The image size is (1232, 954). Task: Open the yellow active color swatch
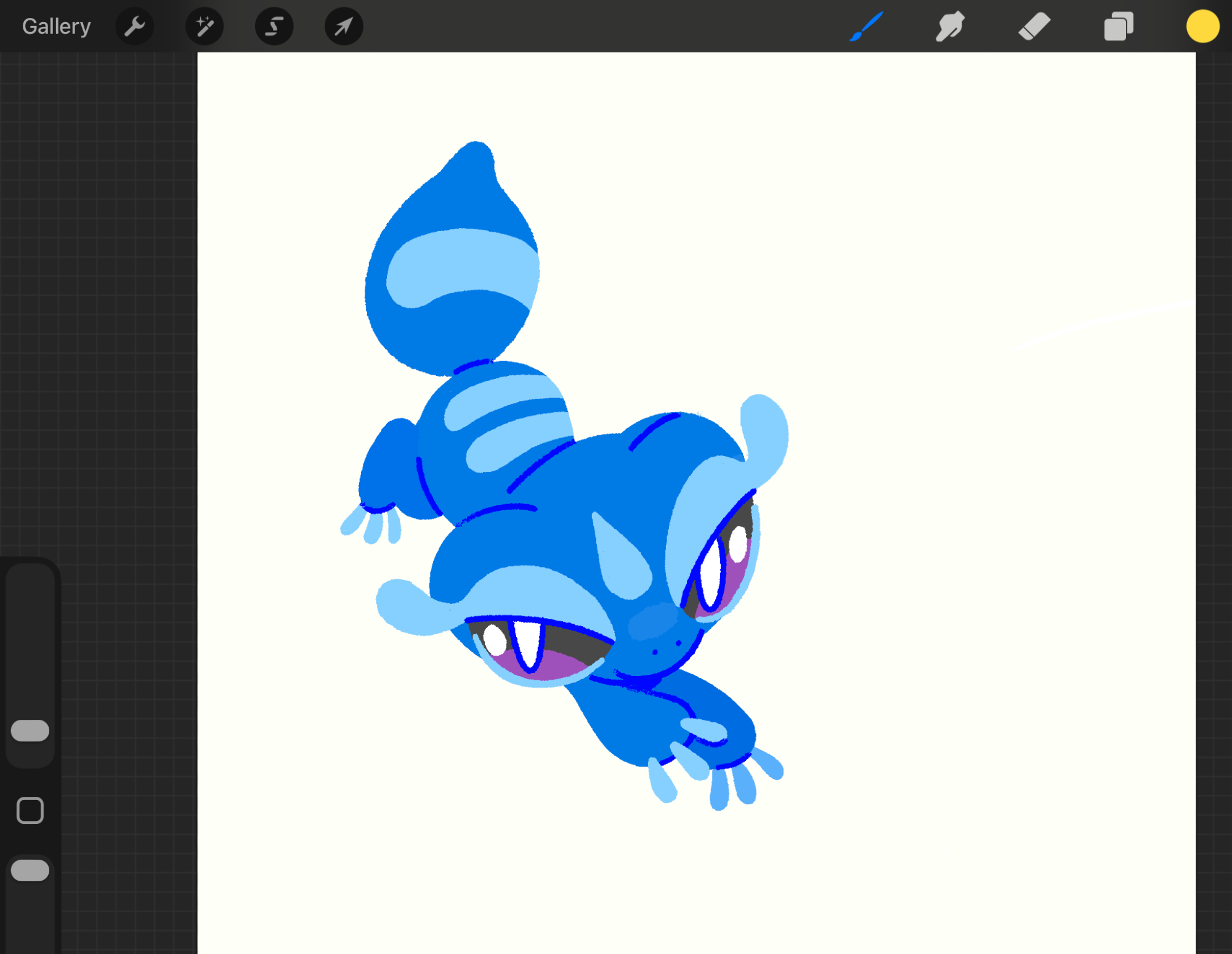pos(1202,26)
